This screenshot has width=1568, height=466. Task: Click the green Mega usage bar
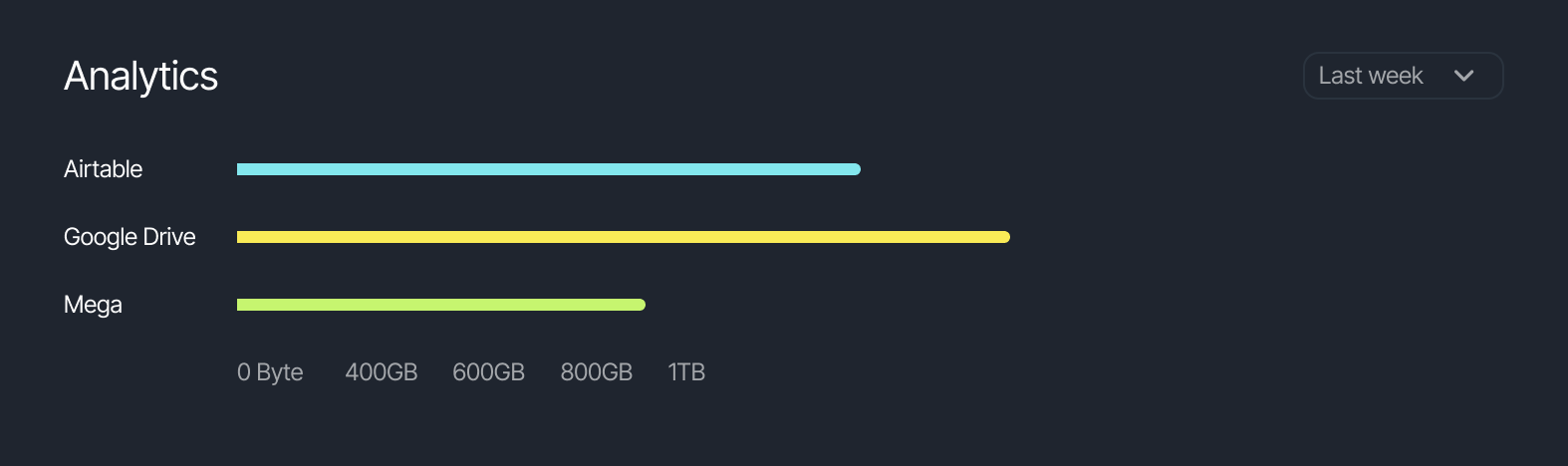tap(440, 305)
